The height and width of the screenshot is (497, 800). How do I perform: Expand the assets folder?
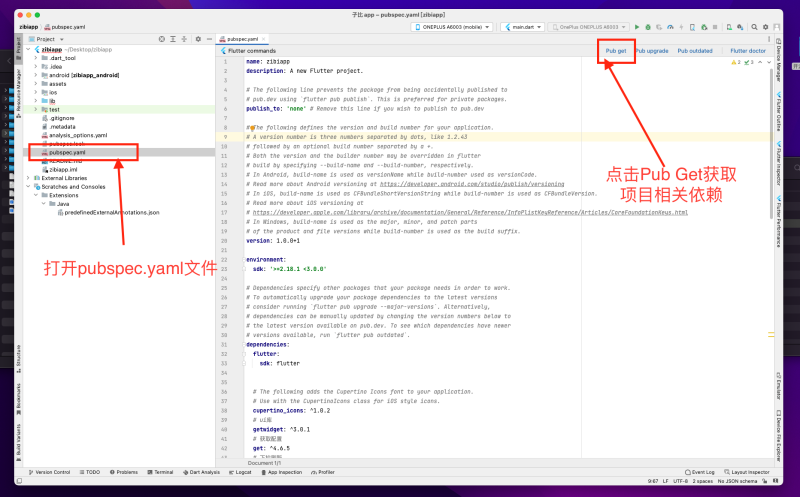36,84
